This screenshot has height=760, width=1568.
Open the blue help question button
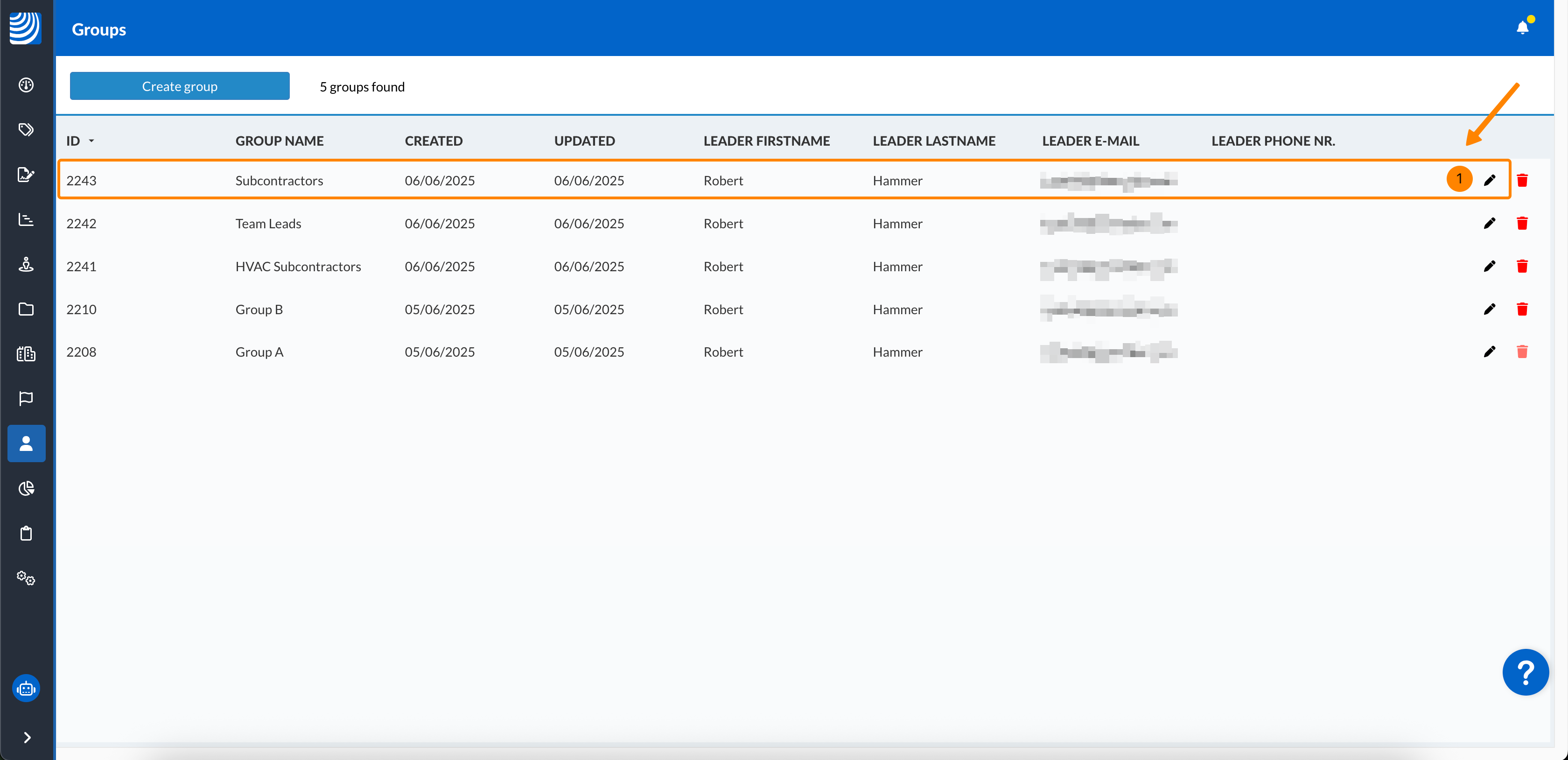tap(1525, 672)
